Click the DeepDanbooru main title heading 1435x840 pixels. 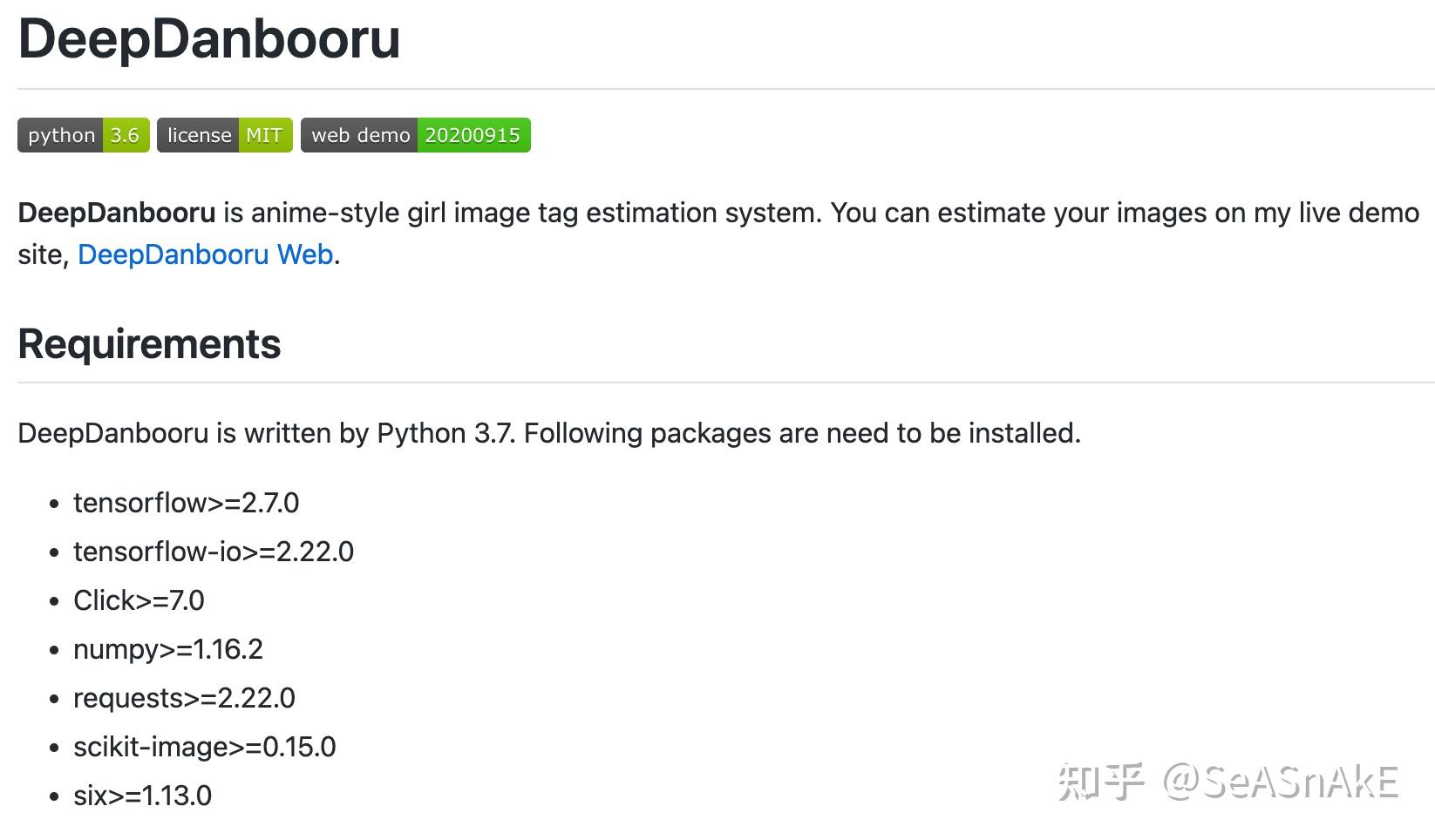tap(209, 39)
